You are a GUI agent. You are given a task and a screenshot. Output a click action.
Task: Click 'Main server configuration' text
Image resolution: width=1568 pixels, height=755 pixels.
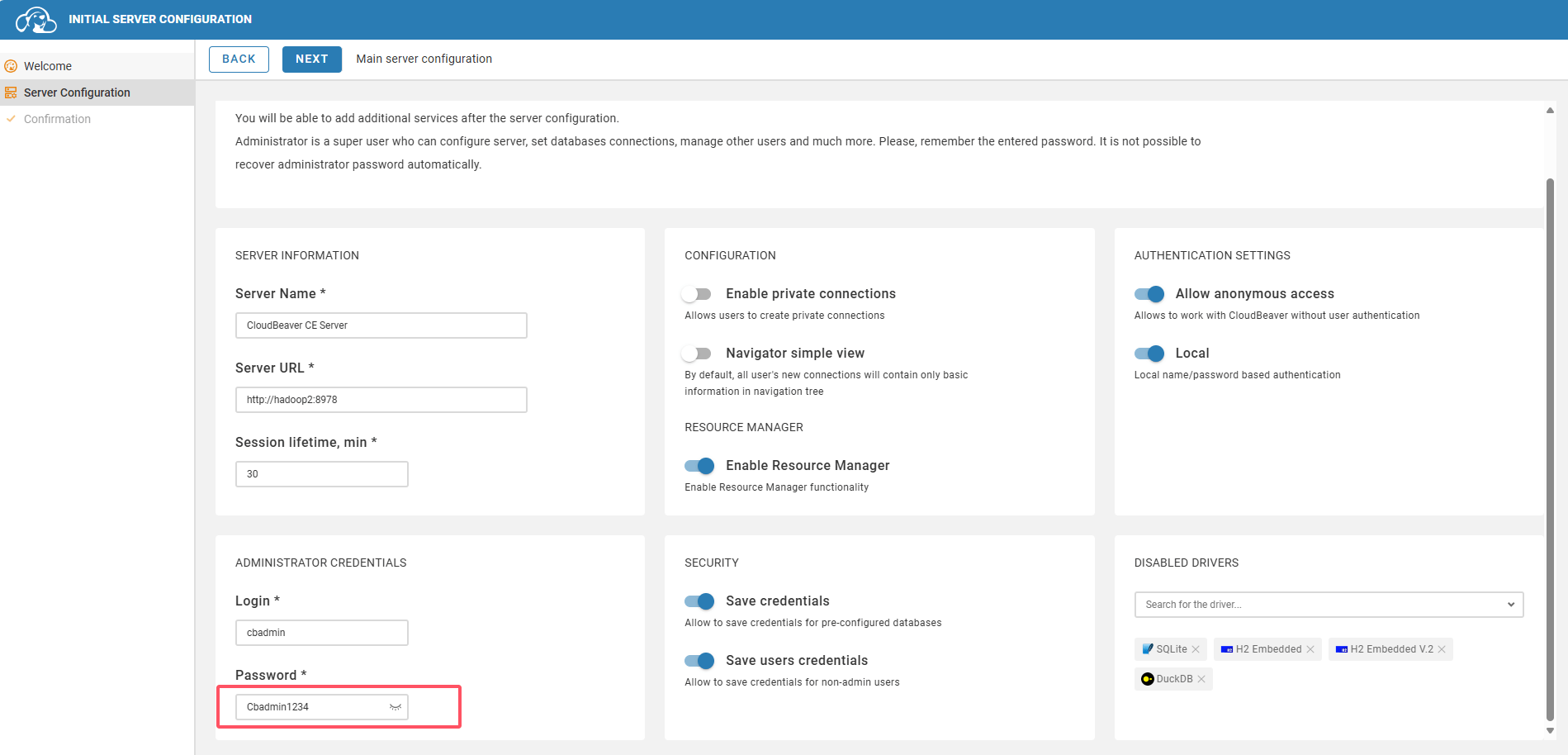[424, 59]
